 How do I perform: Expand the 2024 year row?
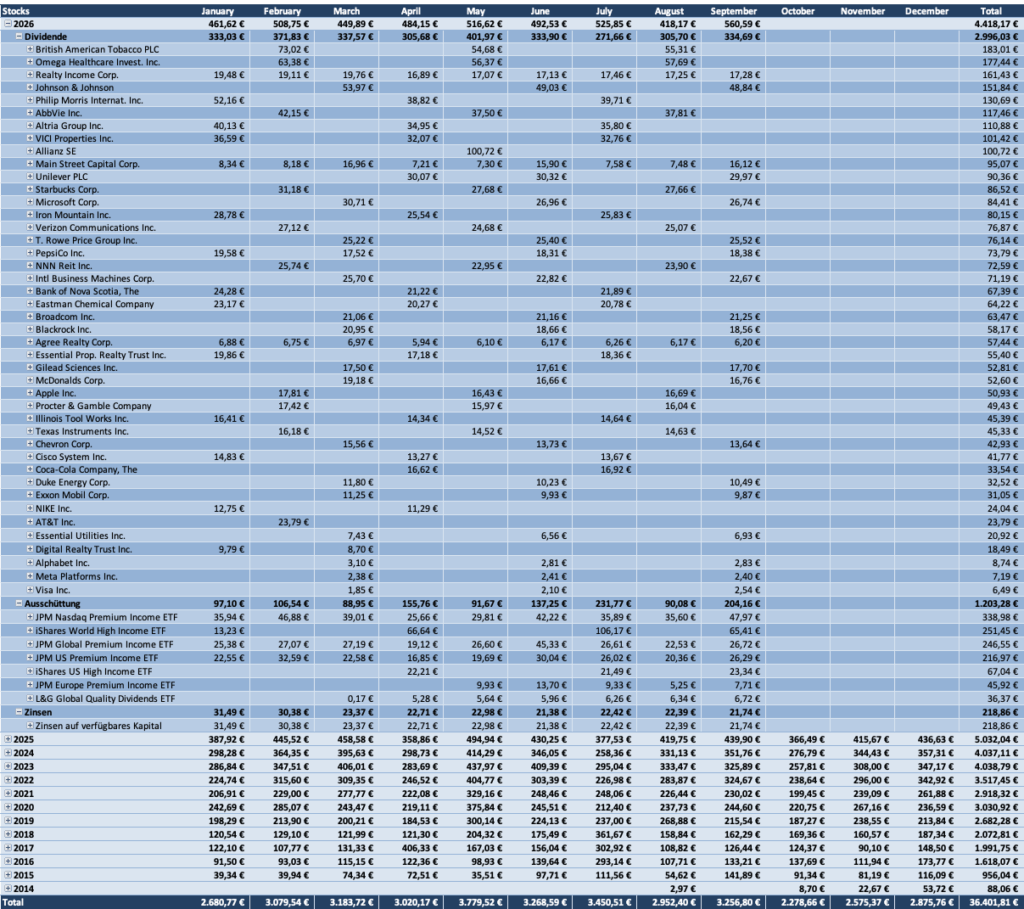pyautogui.click(x=8, y=753)
